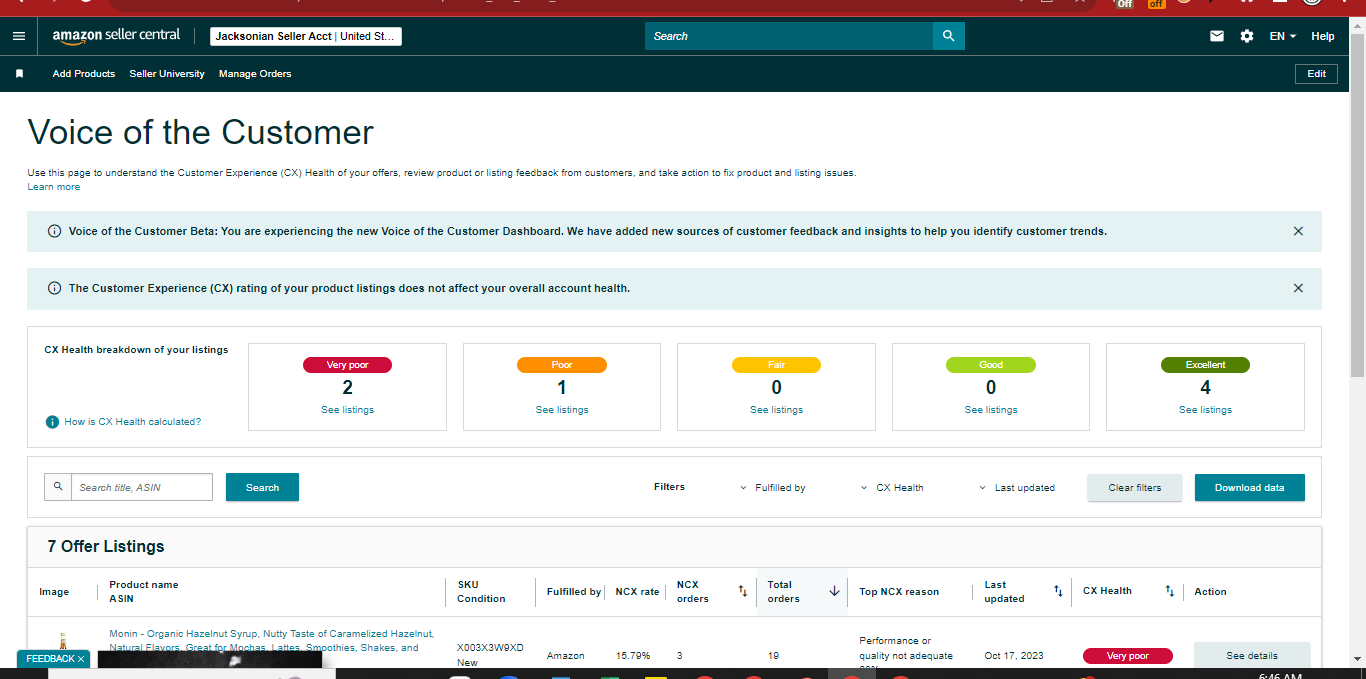Click the orange Poor badge
This screenshot has width=1366, height=679.
pos(562,365)
